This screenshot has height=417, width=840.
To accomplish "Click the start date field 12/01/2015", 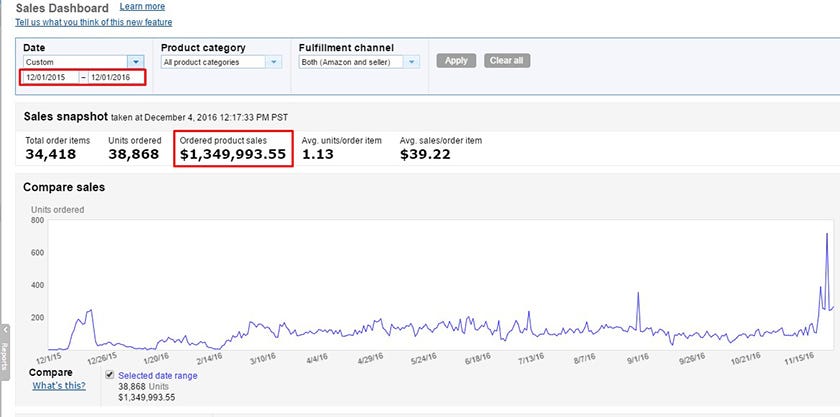I will click(49, 78).
